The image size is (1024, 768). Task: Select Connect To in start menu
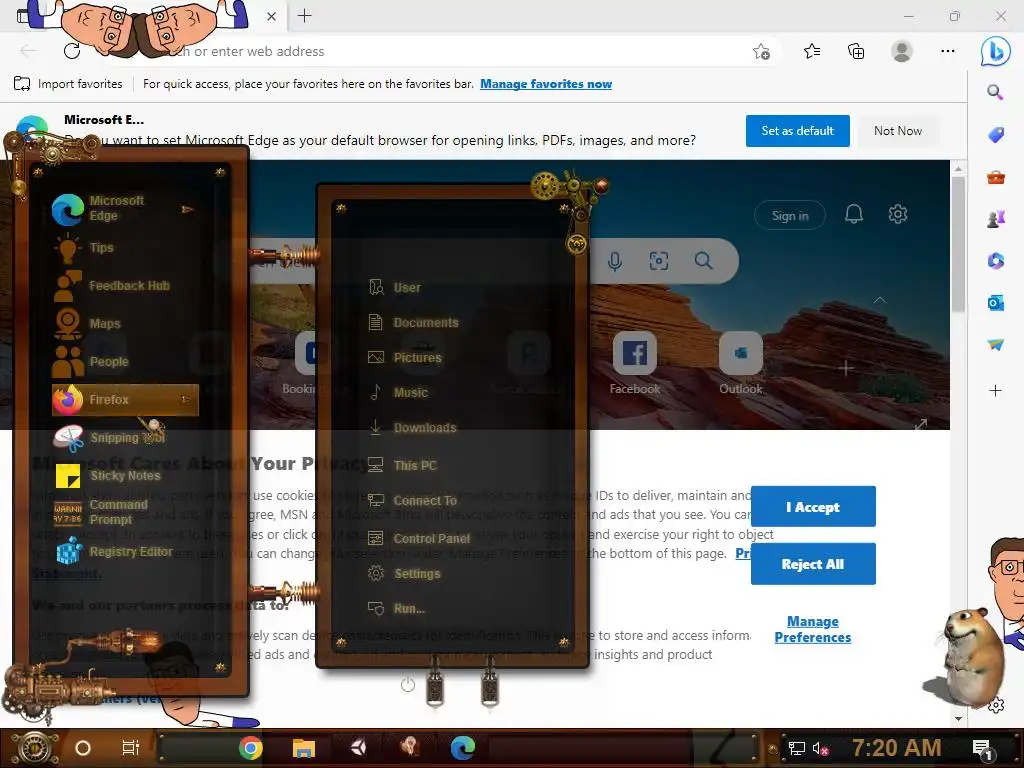pyautogui.click(x=413, y=501)
